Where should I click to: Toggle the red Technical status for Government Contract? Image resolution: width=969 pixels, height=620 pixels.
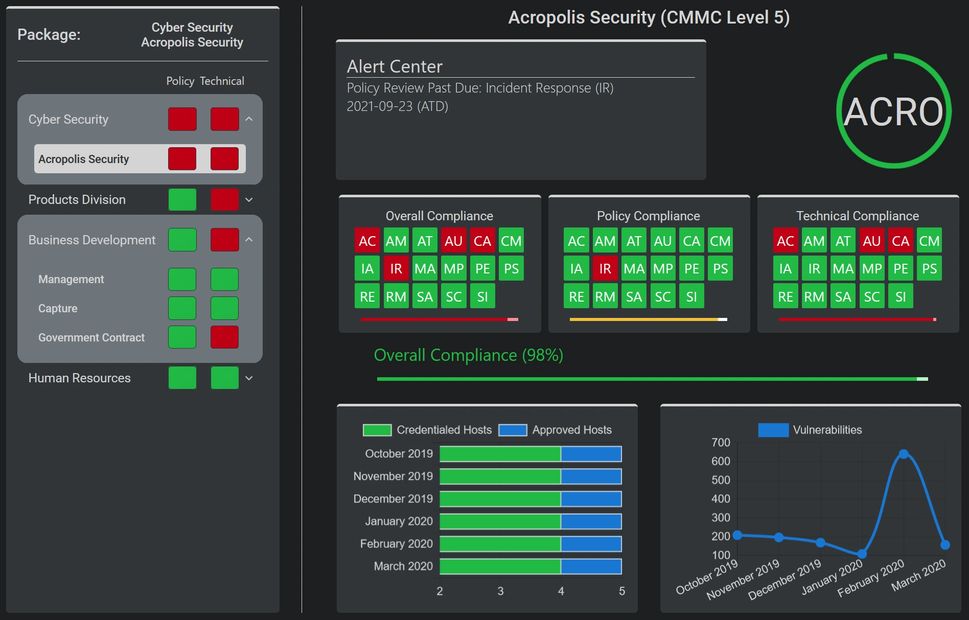[224, 338]
